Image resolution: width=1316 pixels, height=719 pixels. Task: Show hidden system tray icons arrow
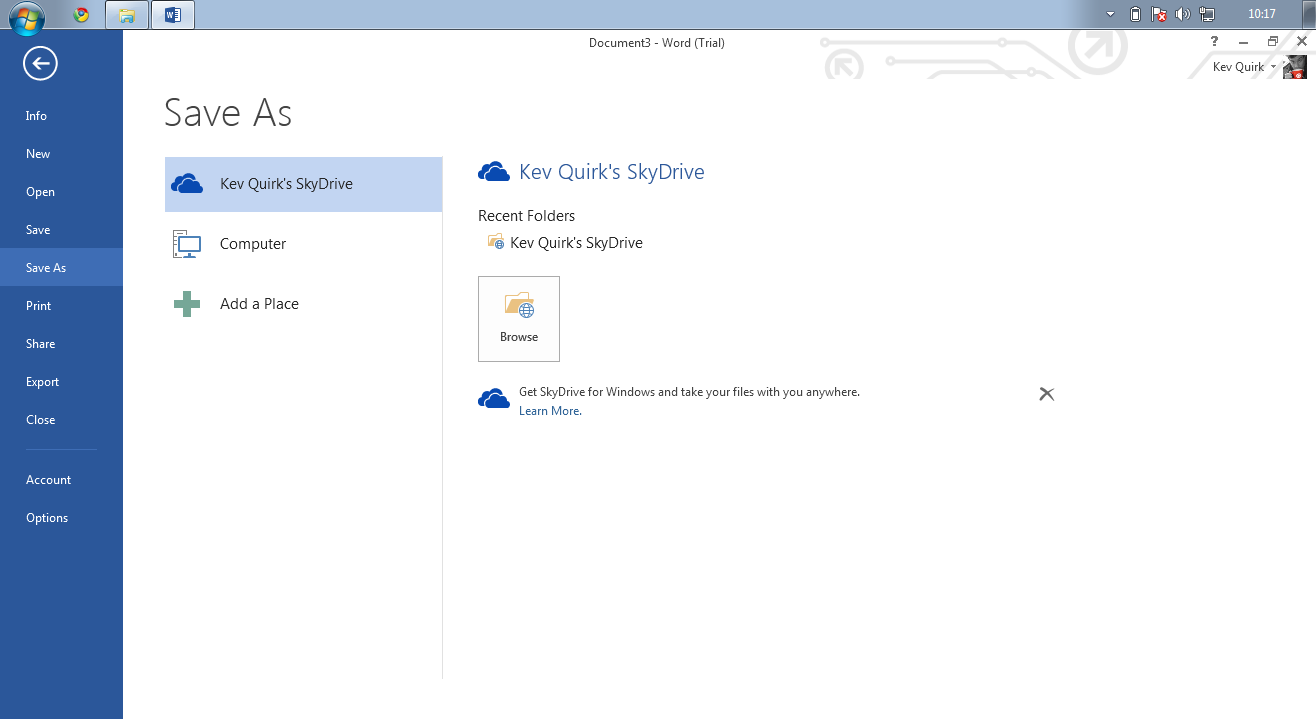click(1110, 15)
